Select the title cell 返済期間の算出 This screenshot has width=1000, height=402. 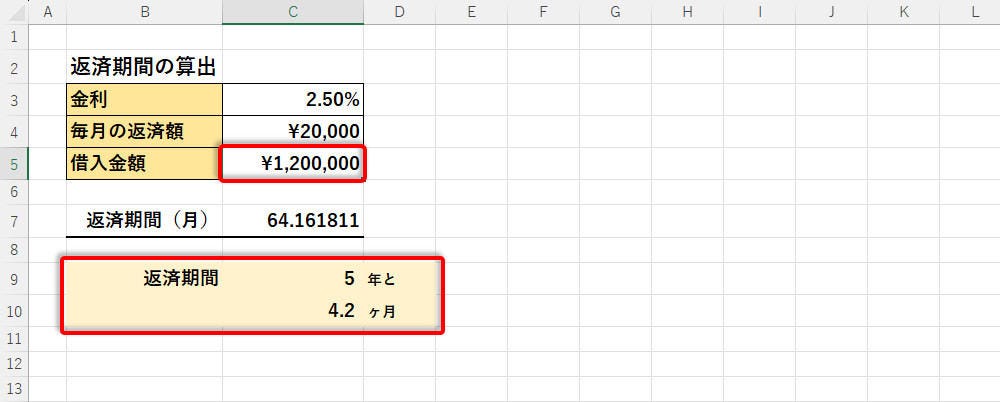pos(144,68)
